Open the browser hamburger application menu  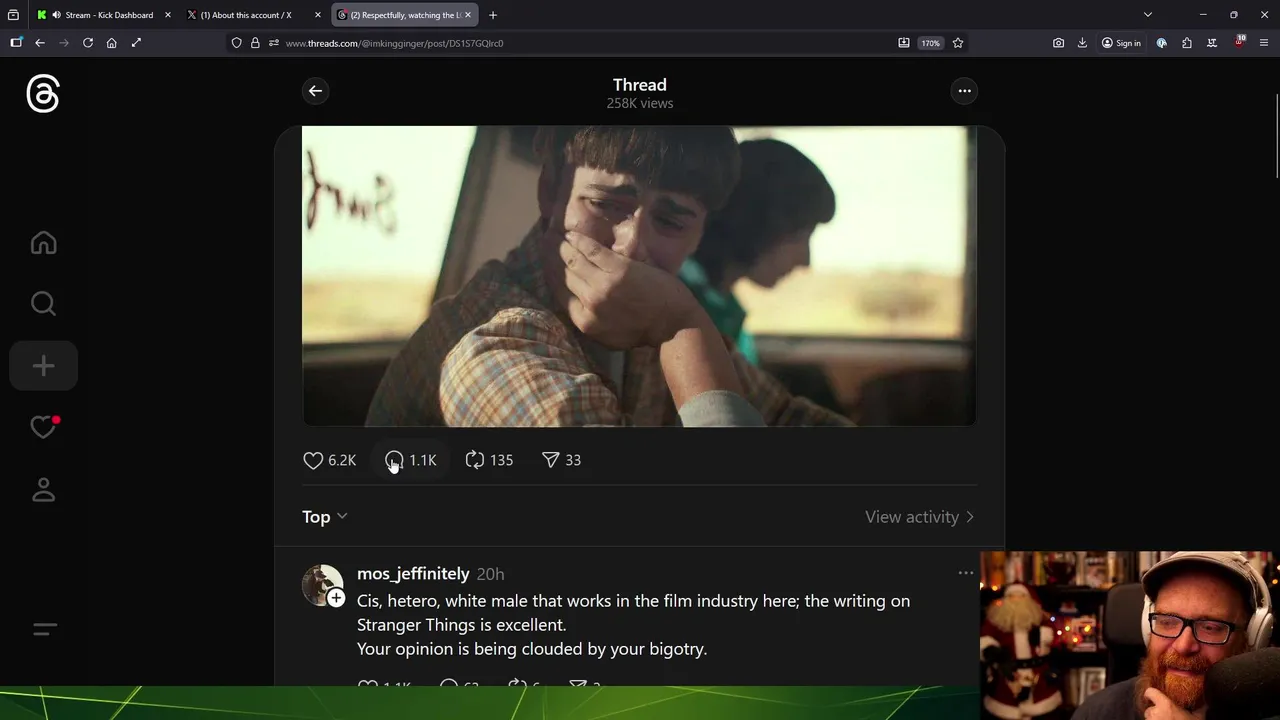pyautogui.click(x=1264, y=43)
